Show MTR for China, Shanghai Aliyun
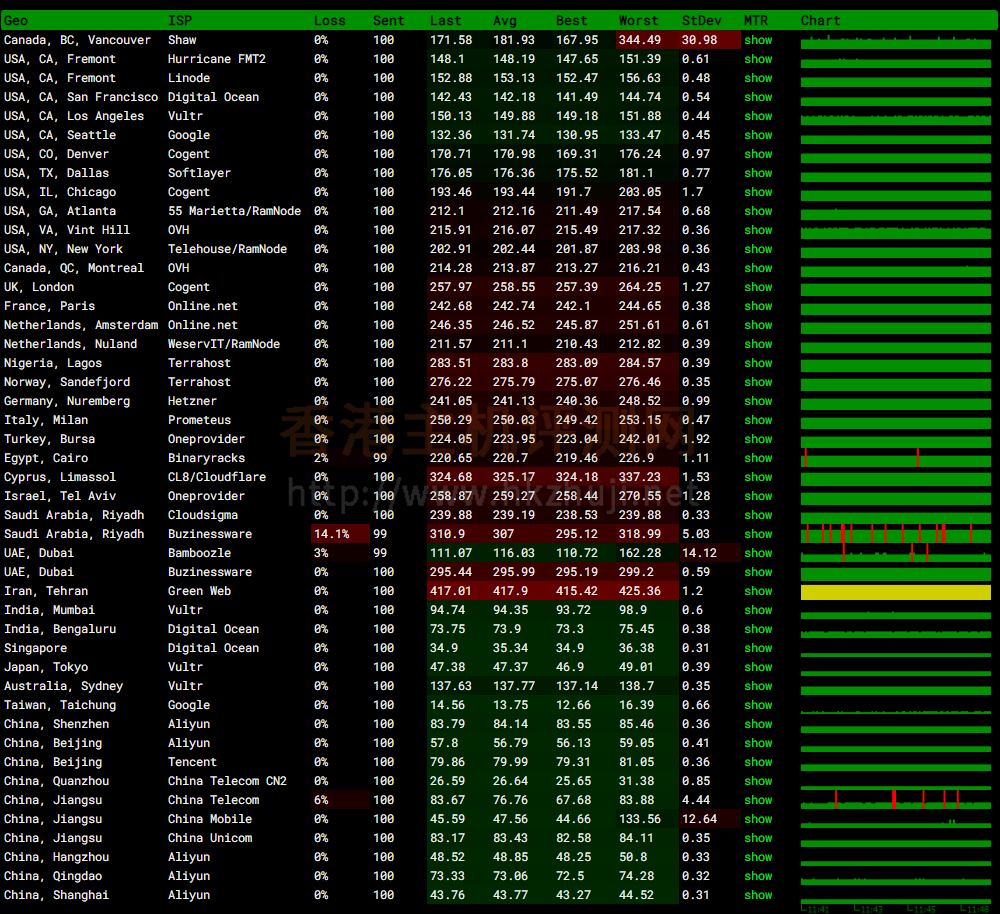Screen dimensions: 1000x914 coord(758,896)
